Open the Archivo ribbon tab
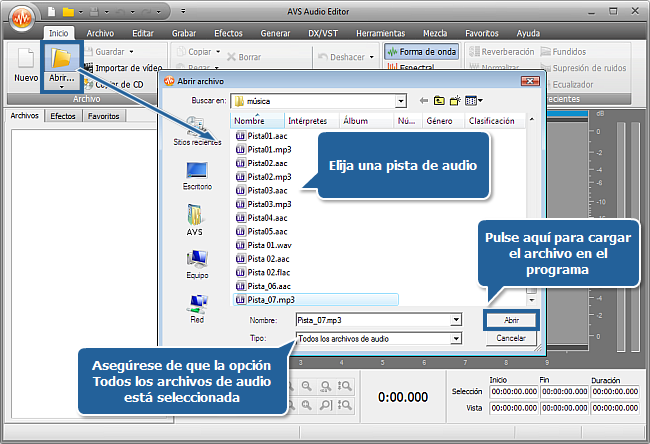This screenshot has width=650, height=444. point(100,33)
